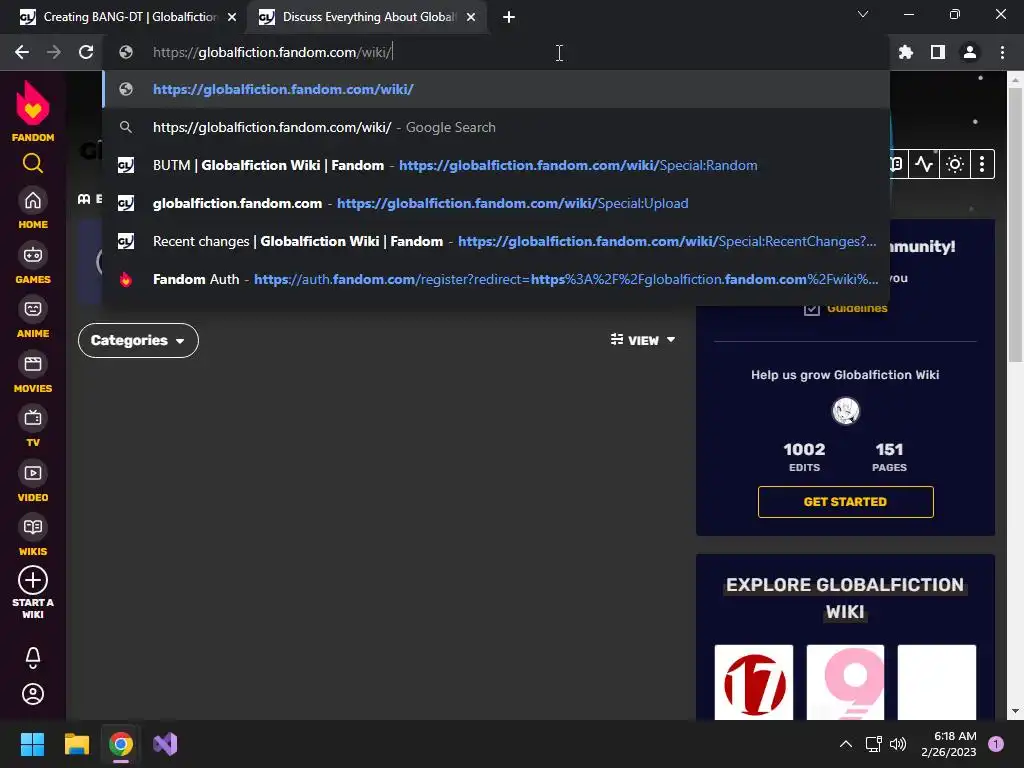Open the network status tray icon

pos(873,744)
